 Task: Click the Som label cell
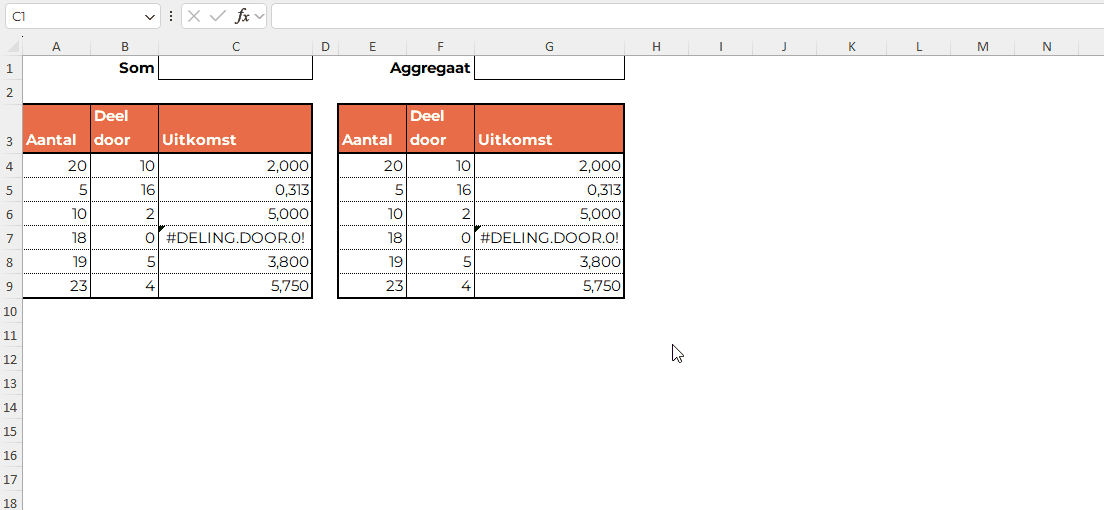[x=125, y=68]
